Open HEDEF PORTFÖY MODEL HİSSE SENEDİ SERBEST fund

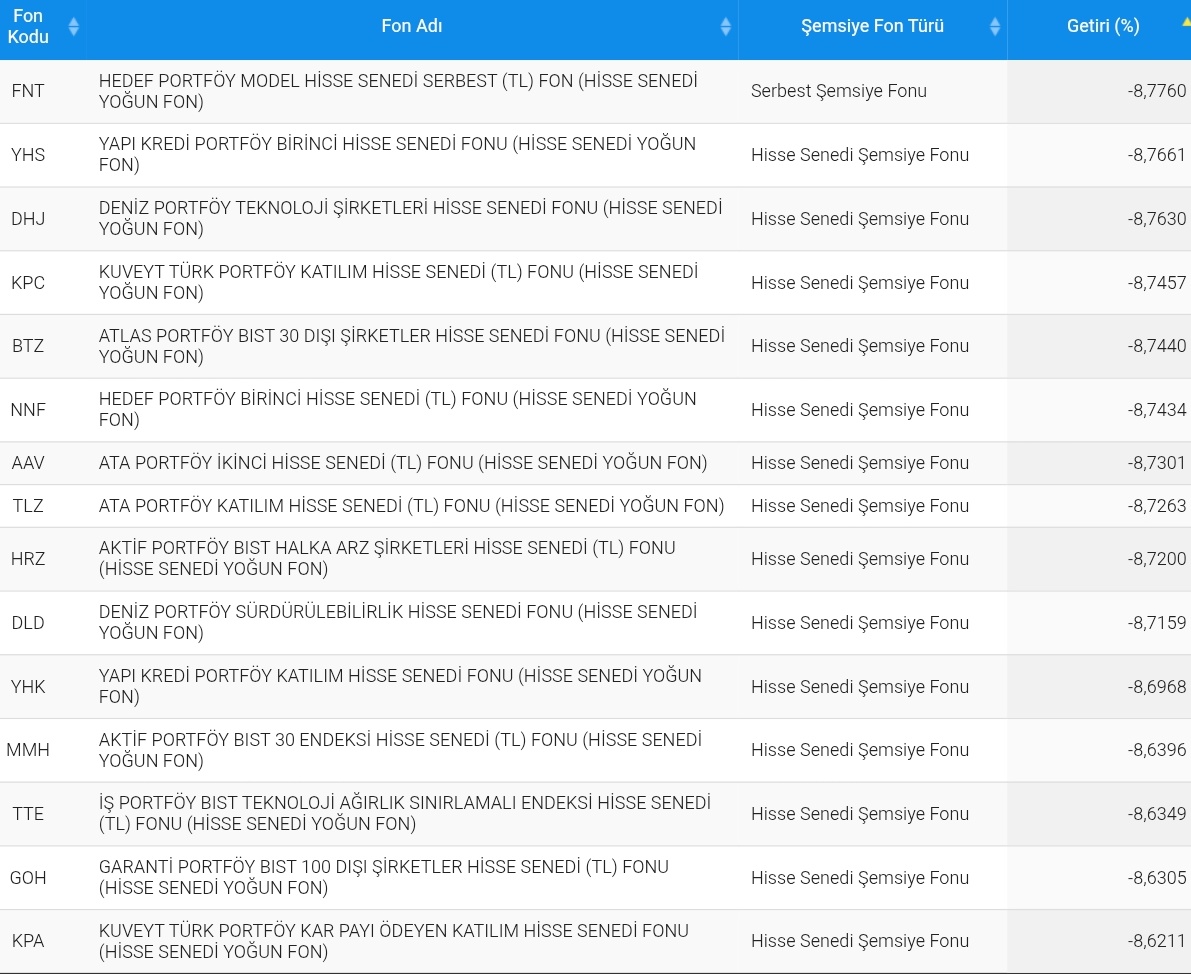398,91
